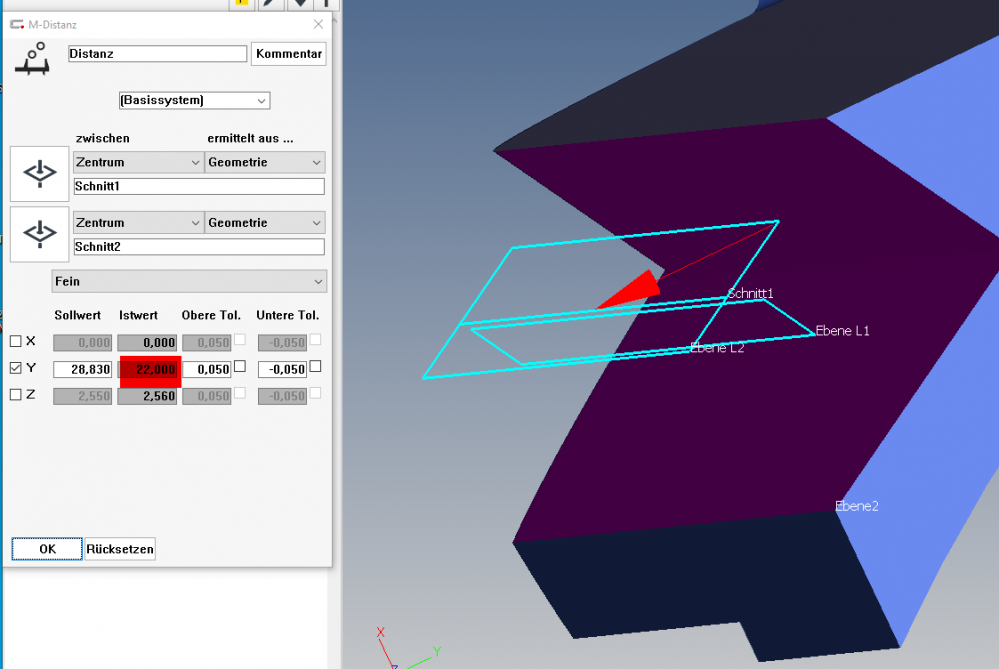Click the distance measurement icon beside the name field
Viewport: 999px width, 669px height.
(x=34, y=60)
